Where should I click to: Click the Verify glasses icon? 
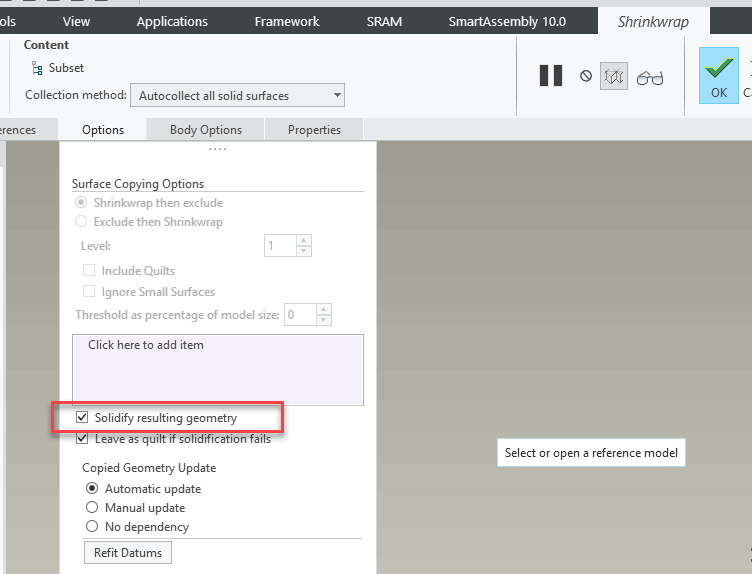650,78
